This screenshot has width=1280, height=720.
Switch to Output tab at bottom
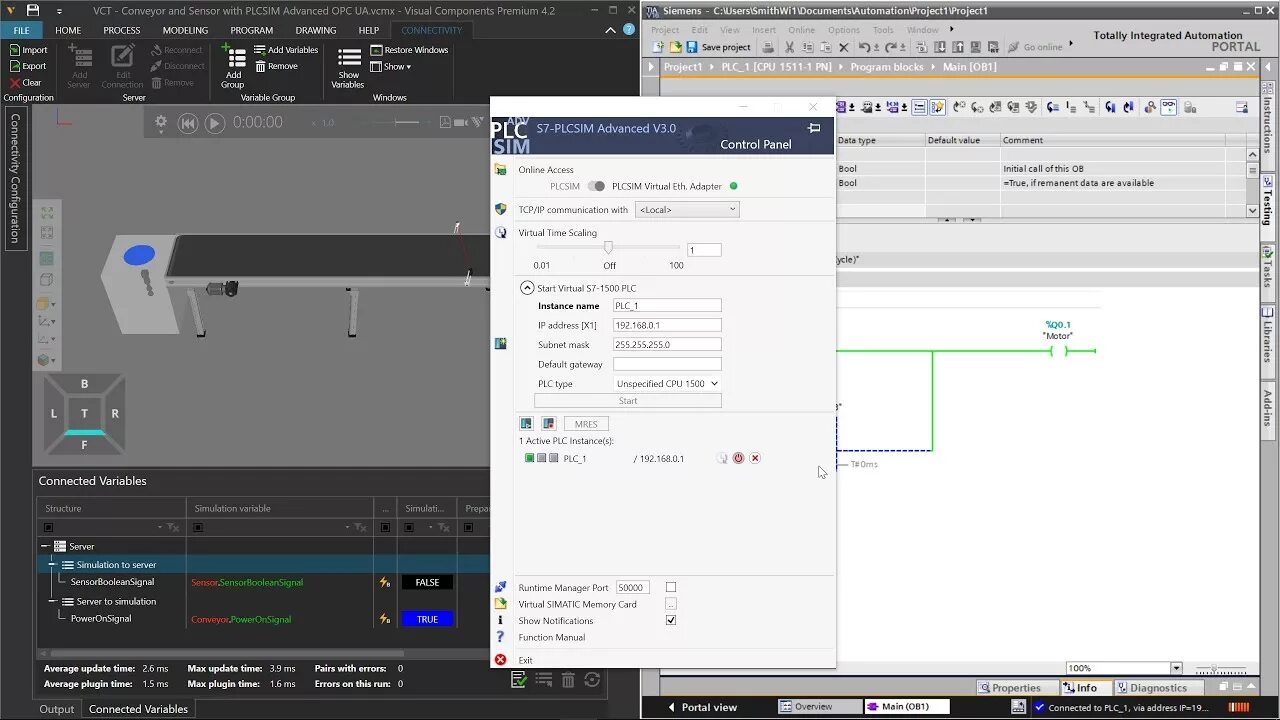point(57,709)
